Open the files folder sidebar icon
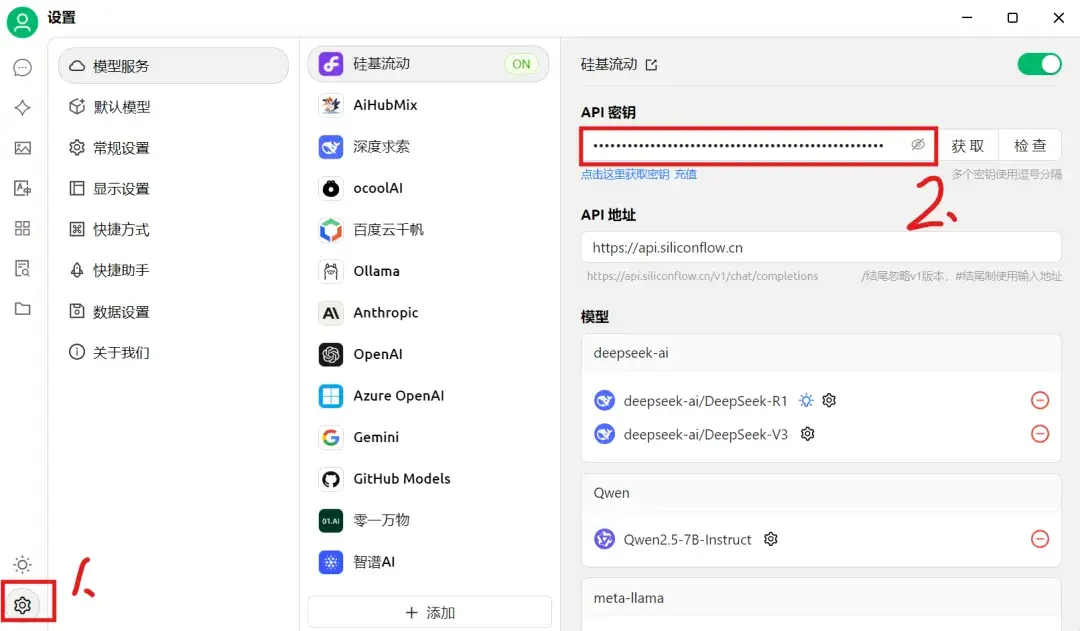 [23, 309]
